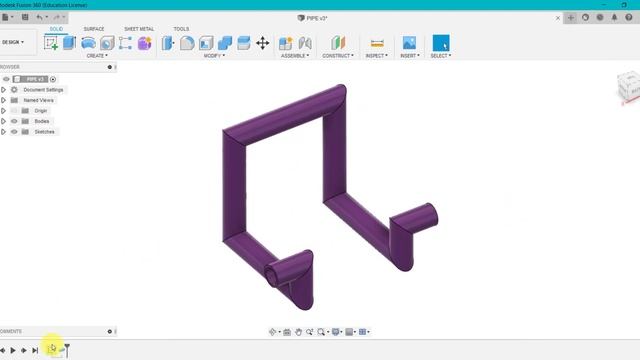Open the Display Settings monitor dropdown
Screen dimensions: 640x360
(337, 332)
